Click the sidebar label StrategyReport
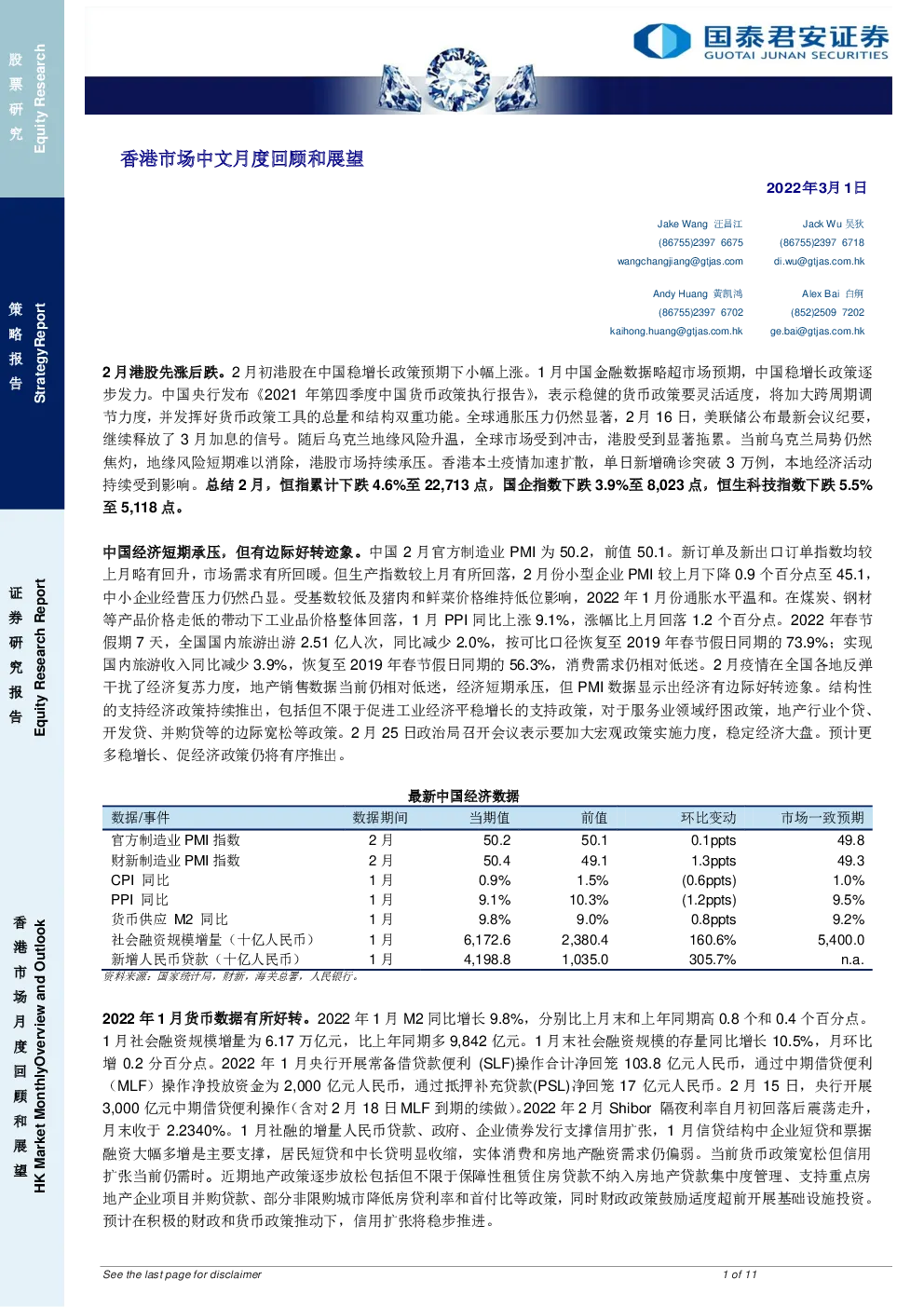924x1307 pixels. pos(40,353)
